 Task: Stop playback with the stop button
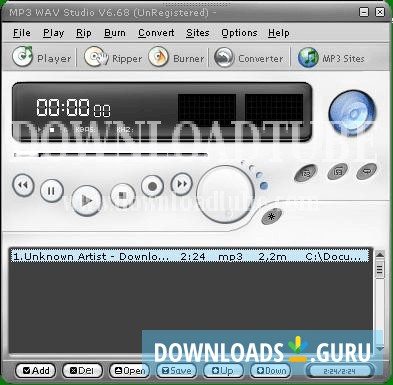point(123,196)
